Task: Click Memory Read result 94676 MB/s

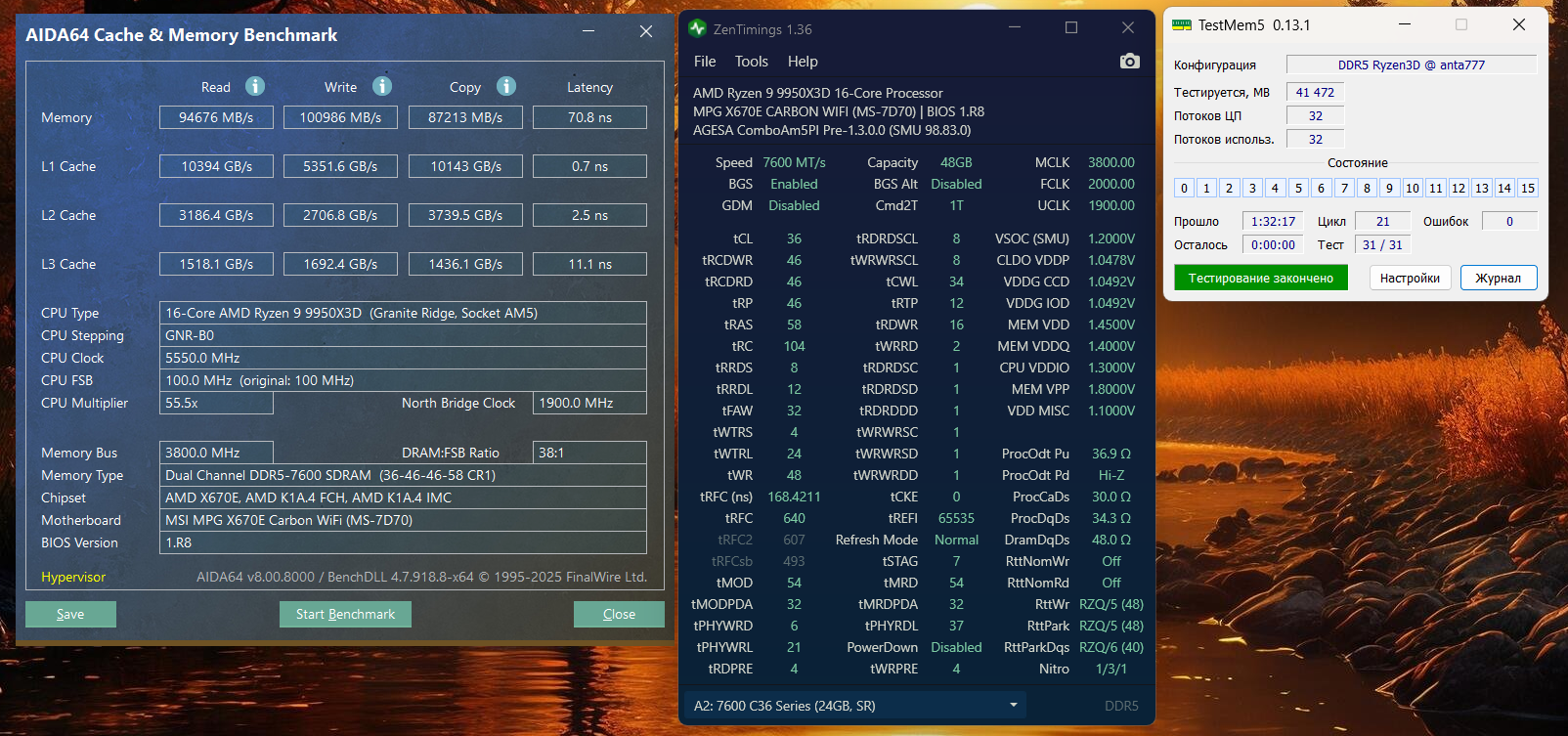Action: coord(216,117)
